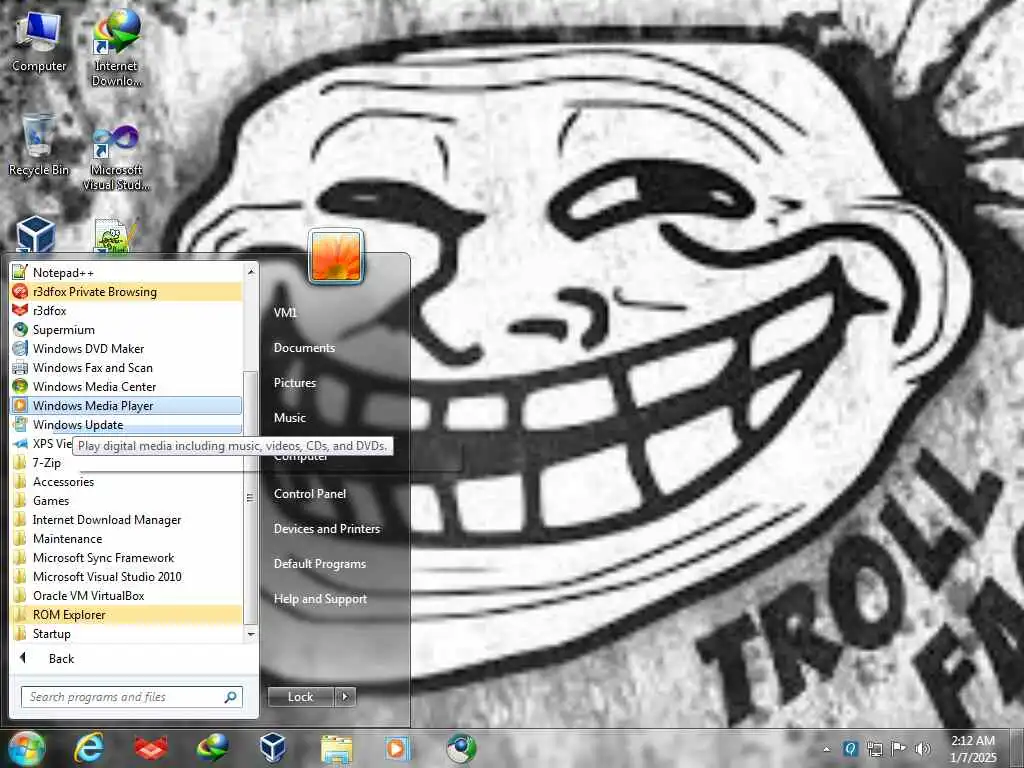
Task: Open r3dfox browser from Start menu list
Action: click(126, 311)
